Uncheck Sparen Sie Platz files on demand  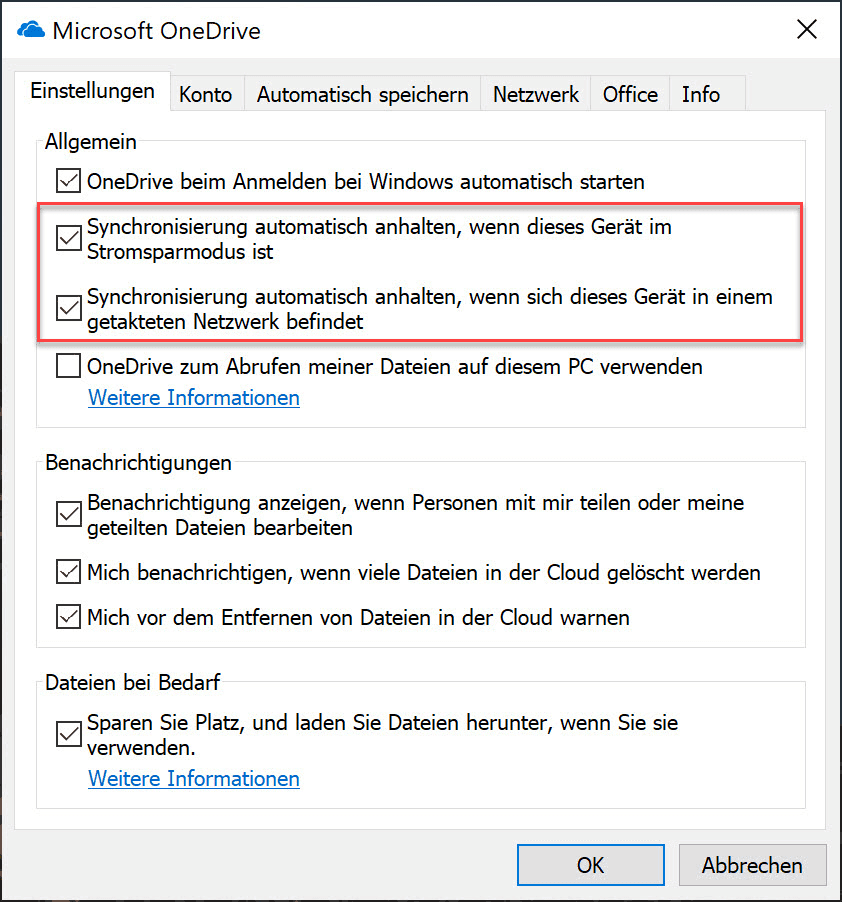point(69,734)
